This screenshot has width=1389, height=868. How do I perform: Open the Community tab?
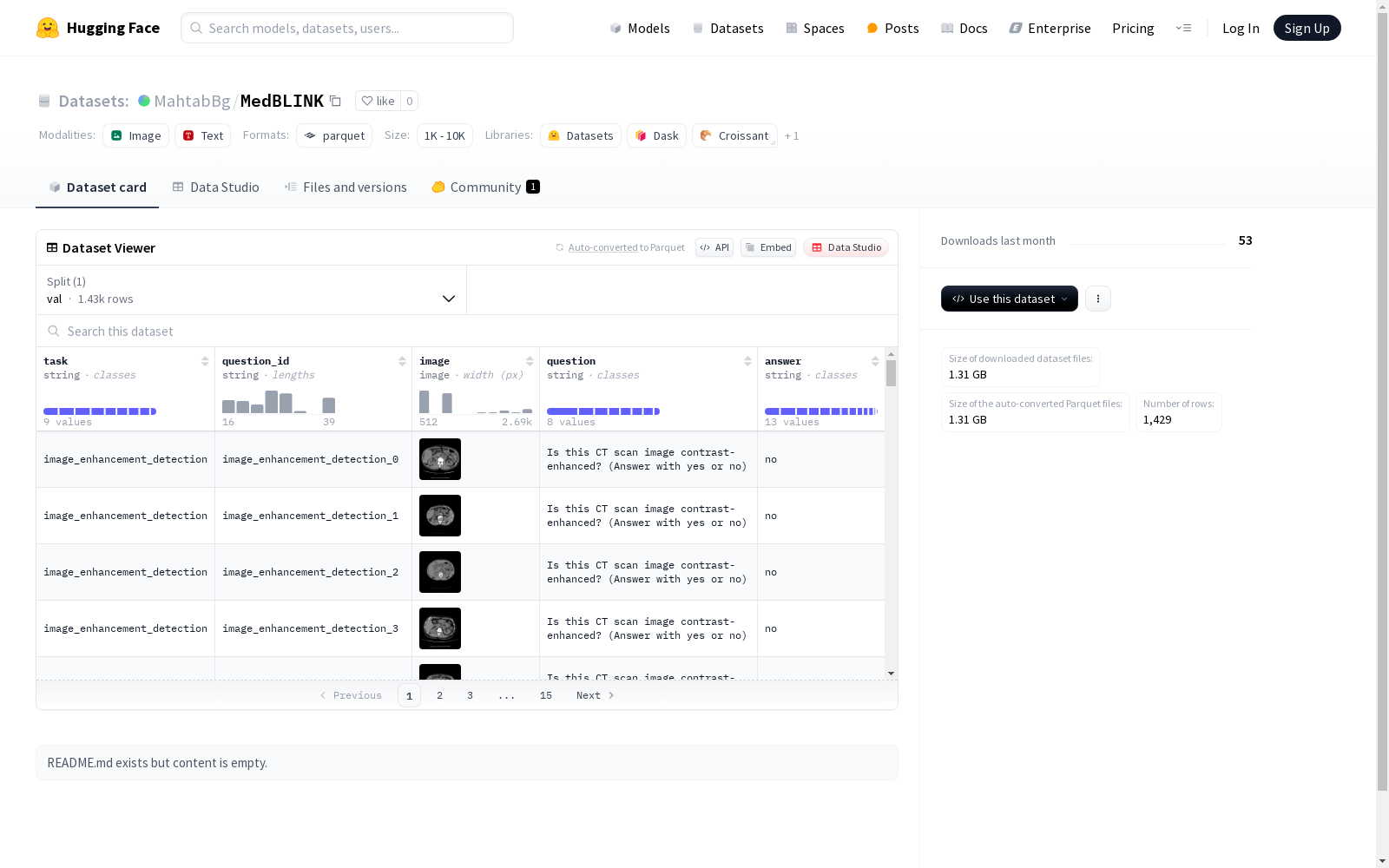tap(485, 187)
